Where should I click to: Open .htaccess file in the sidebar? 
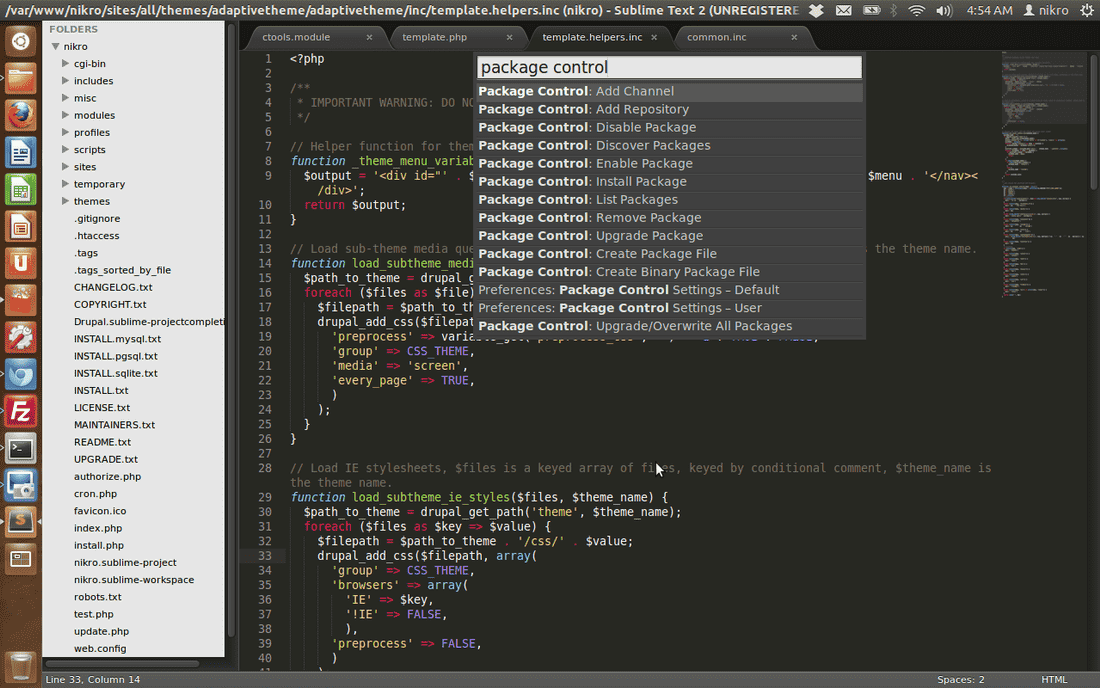point(96,236)
